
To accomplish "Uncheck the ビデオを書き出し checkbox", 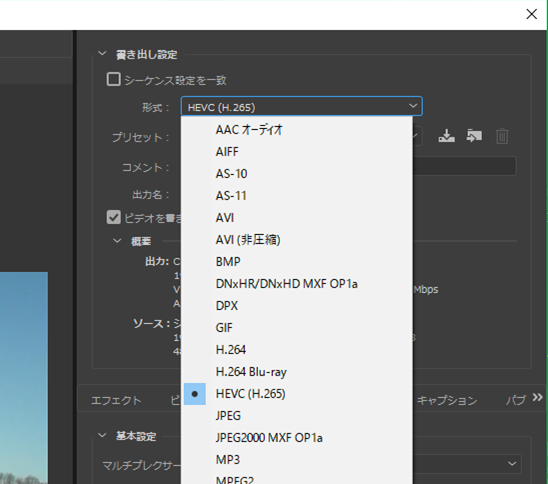I will pyautogui.click(x=114, y=217).
